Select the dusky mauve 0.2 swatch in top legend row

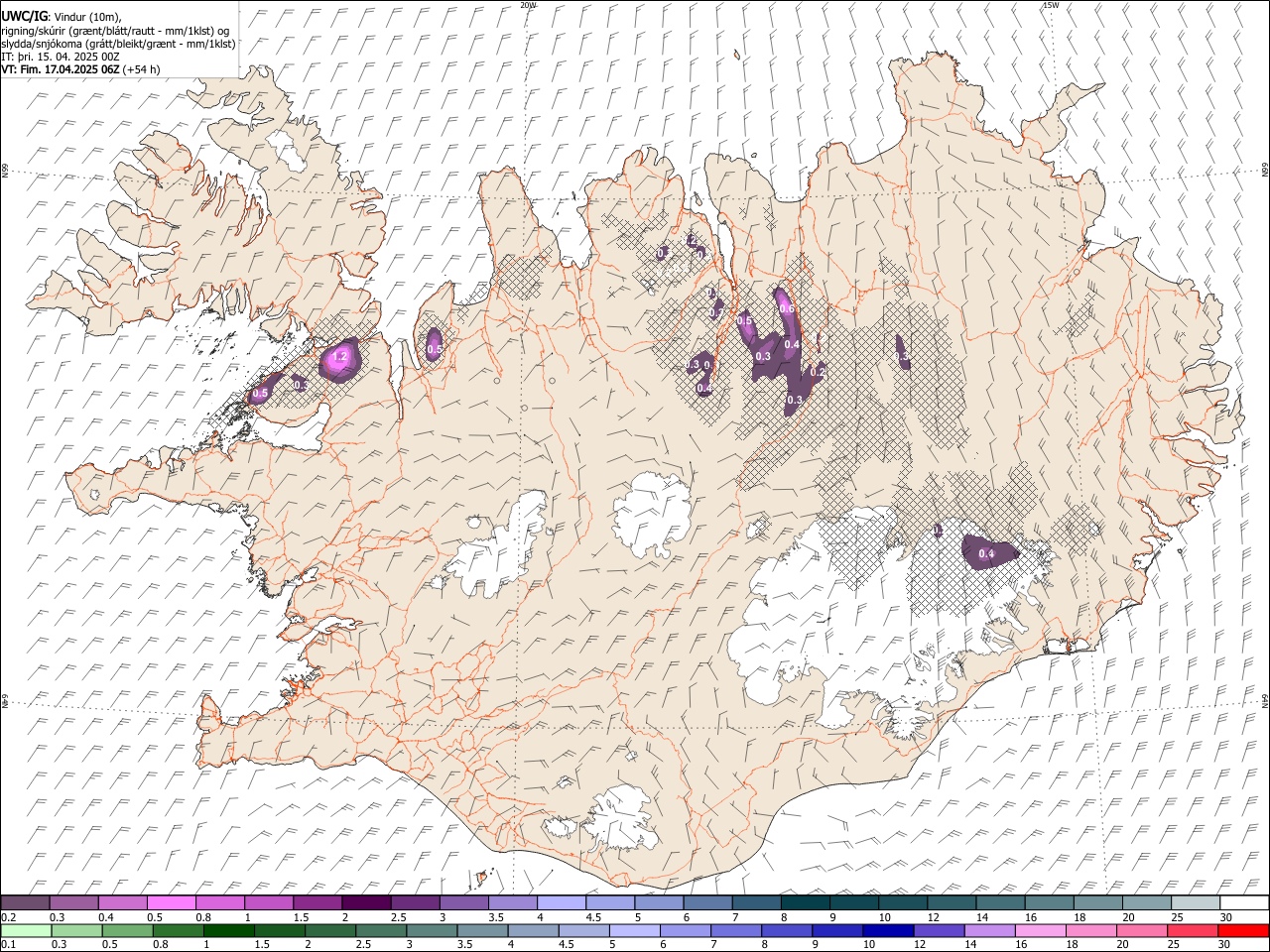25,903
